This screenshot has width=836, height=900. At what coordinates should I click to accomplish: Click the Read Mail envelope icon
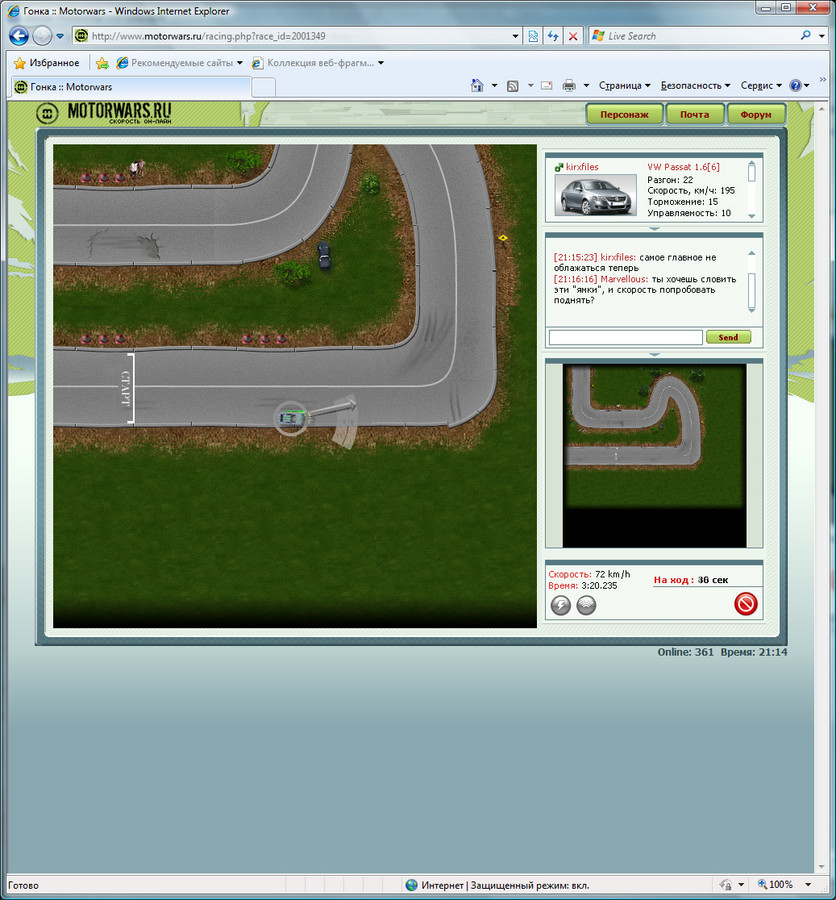click(x=547, y=86)
